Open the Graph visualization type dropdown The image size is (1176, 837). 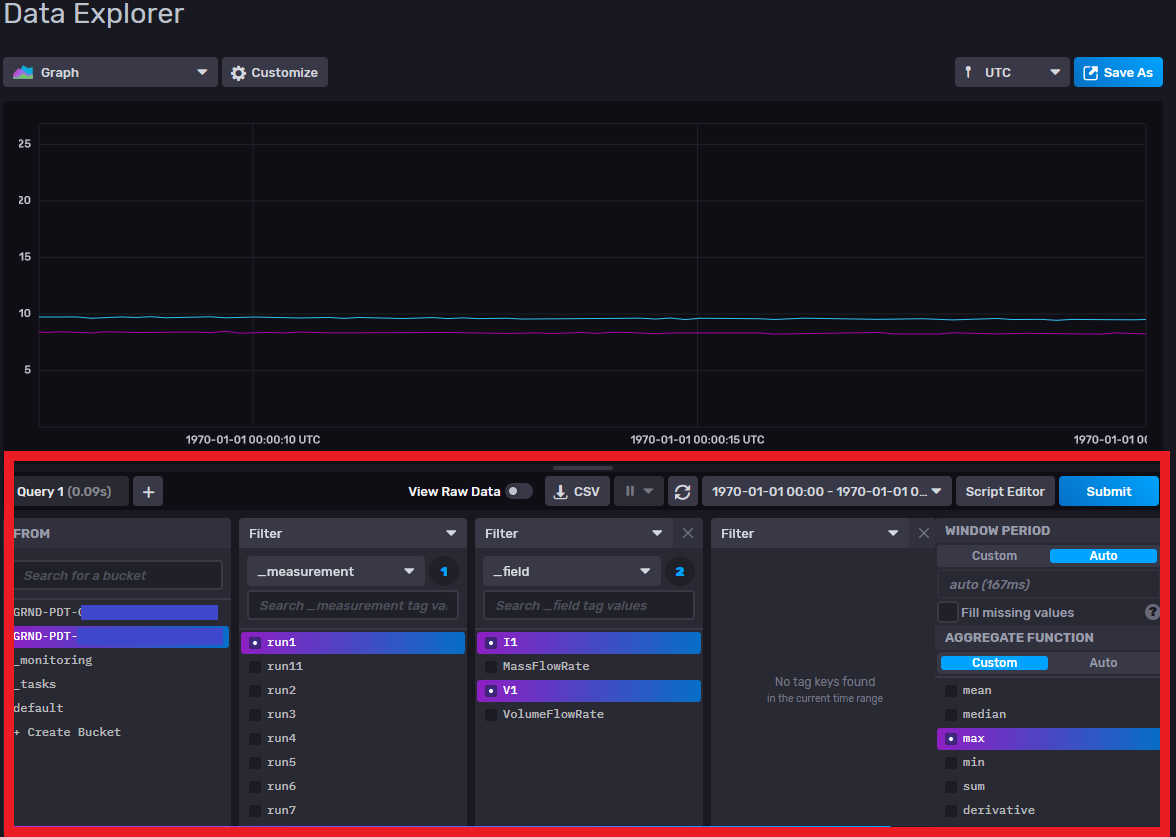111,72
